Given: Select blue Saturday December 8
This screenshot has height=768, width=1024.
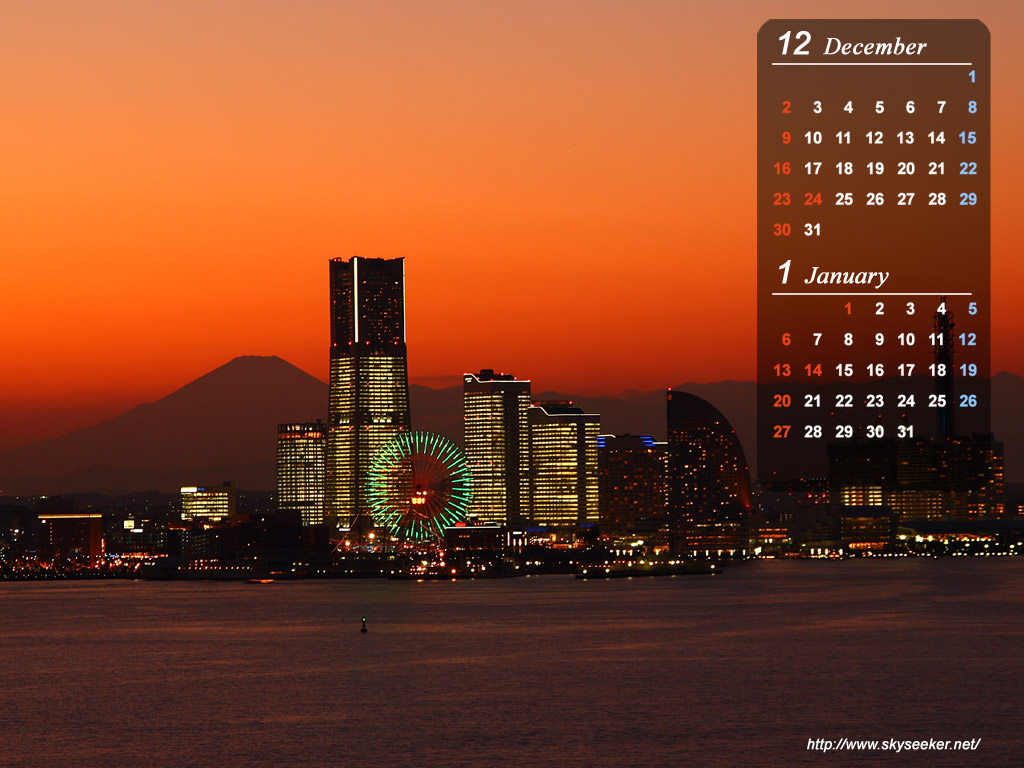Looking at the screenshot, I should (972, 107).
